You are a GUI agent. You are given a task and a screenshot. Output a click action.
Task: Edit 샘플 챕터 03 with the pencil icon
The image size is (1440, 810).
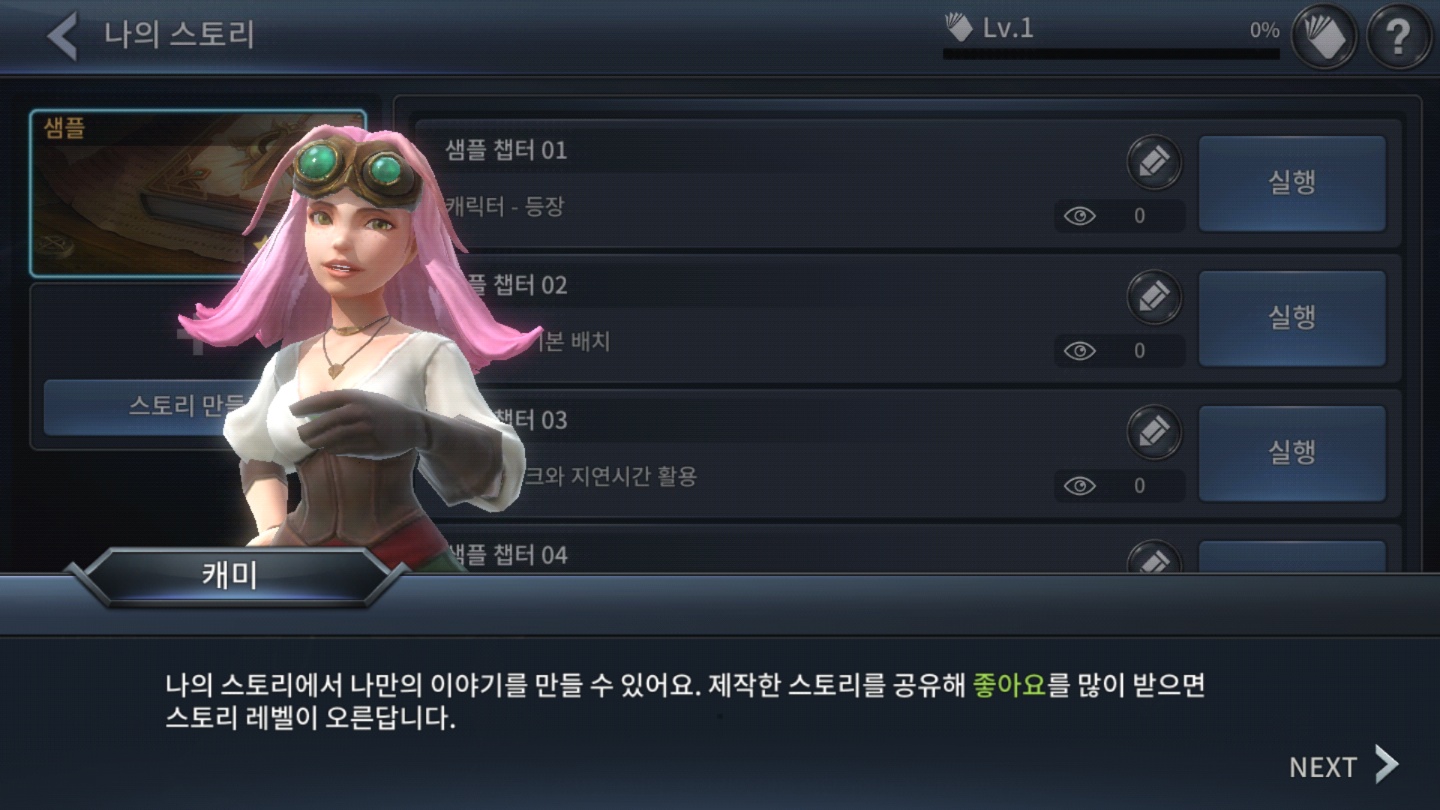click(x=1154, y=432)
